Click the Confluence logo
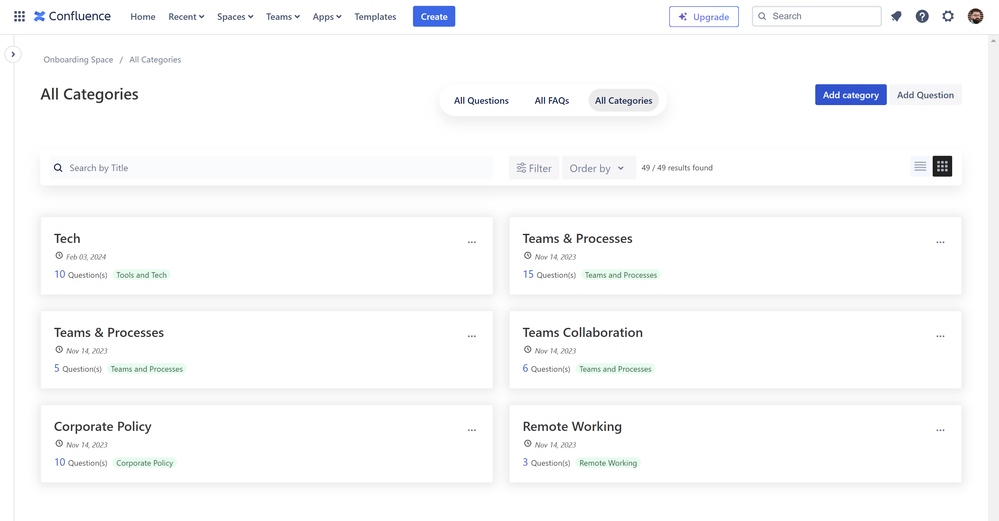The height and width of the screenshot is (521, 999). point(72,17)
